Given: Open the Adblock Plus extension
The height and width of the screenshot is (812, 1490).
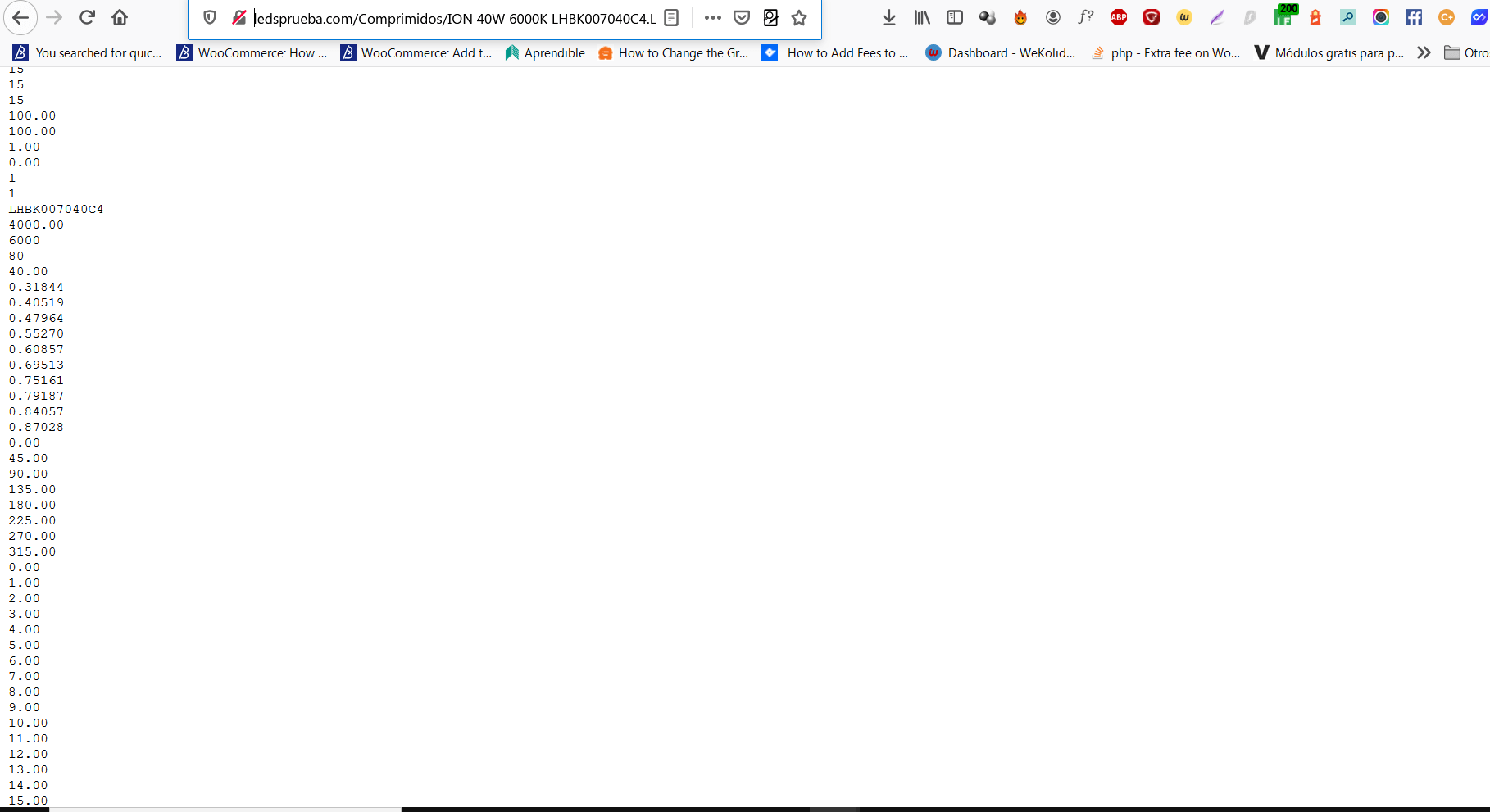Looking at the screenshot, I should 1119,17.
